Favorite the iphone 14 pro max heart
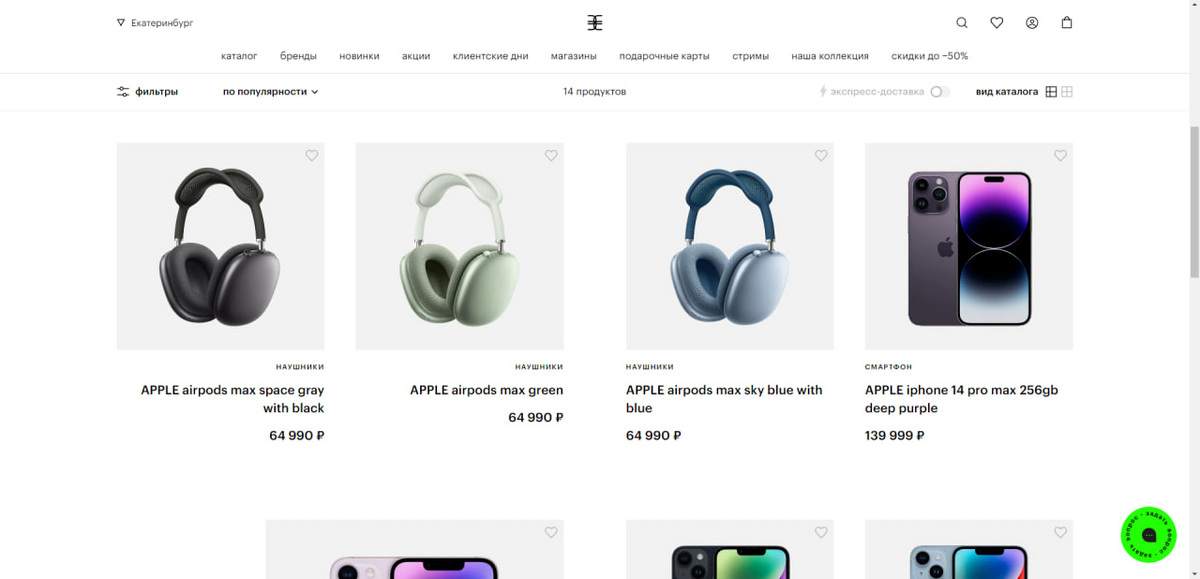Screen dimensions: 1200x579 (x=1060, y=156)
